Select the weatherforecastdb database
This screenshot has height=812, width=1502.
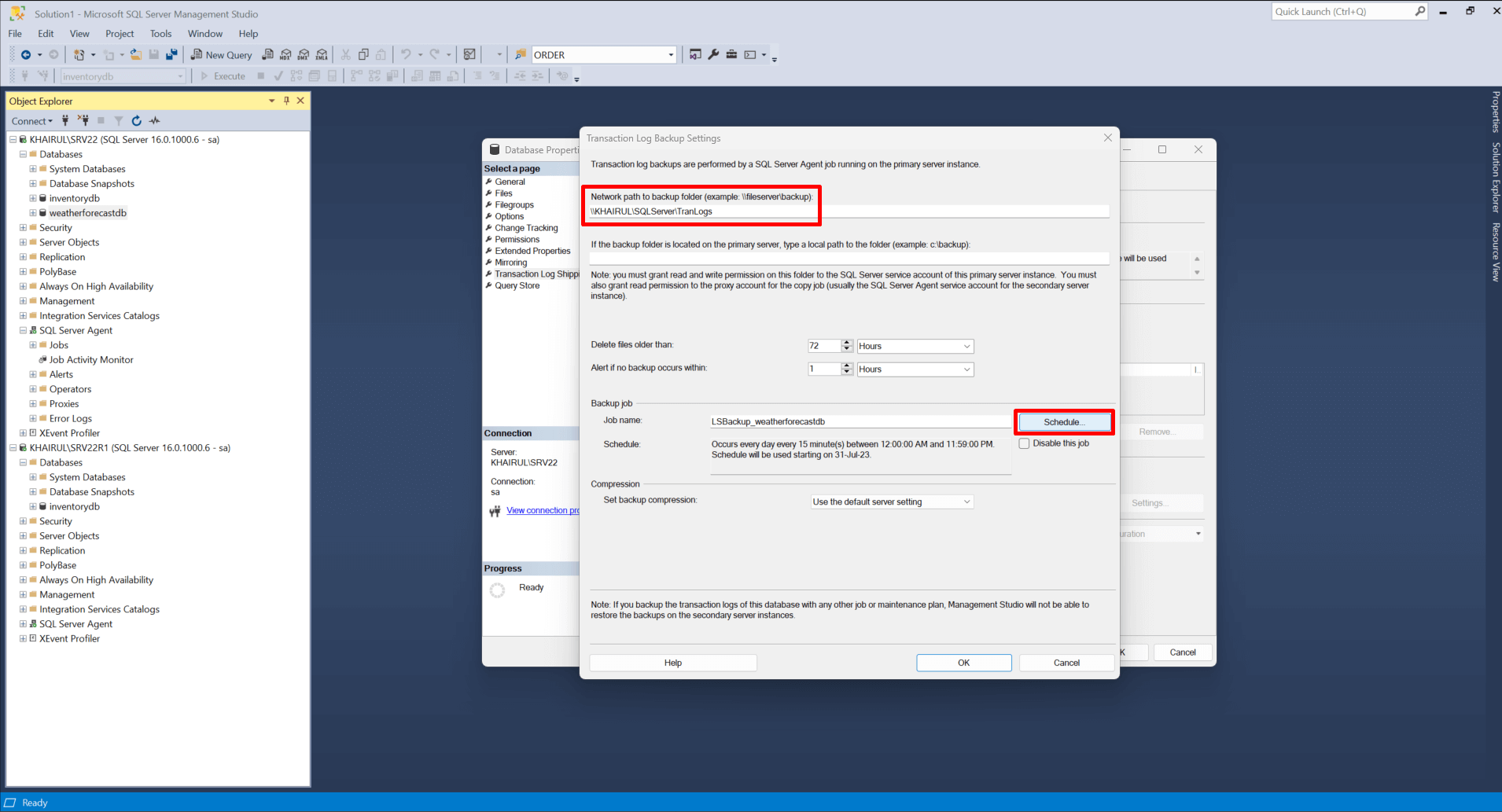pos(87,212)
